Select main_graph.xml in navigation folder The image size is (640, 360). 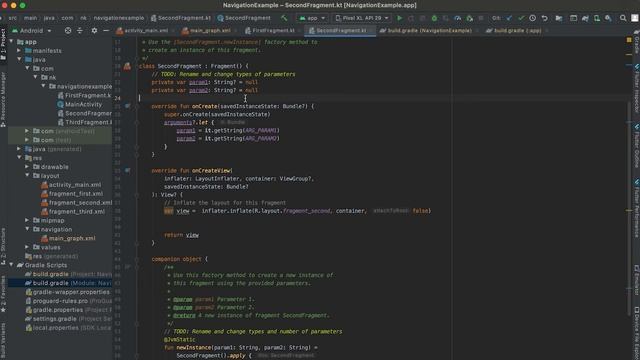(68, 238)
